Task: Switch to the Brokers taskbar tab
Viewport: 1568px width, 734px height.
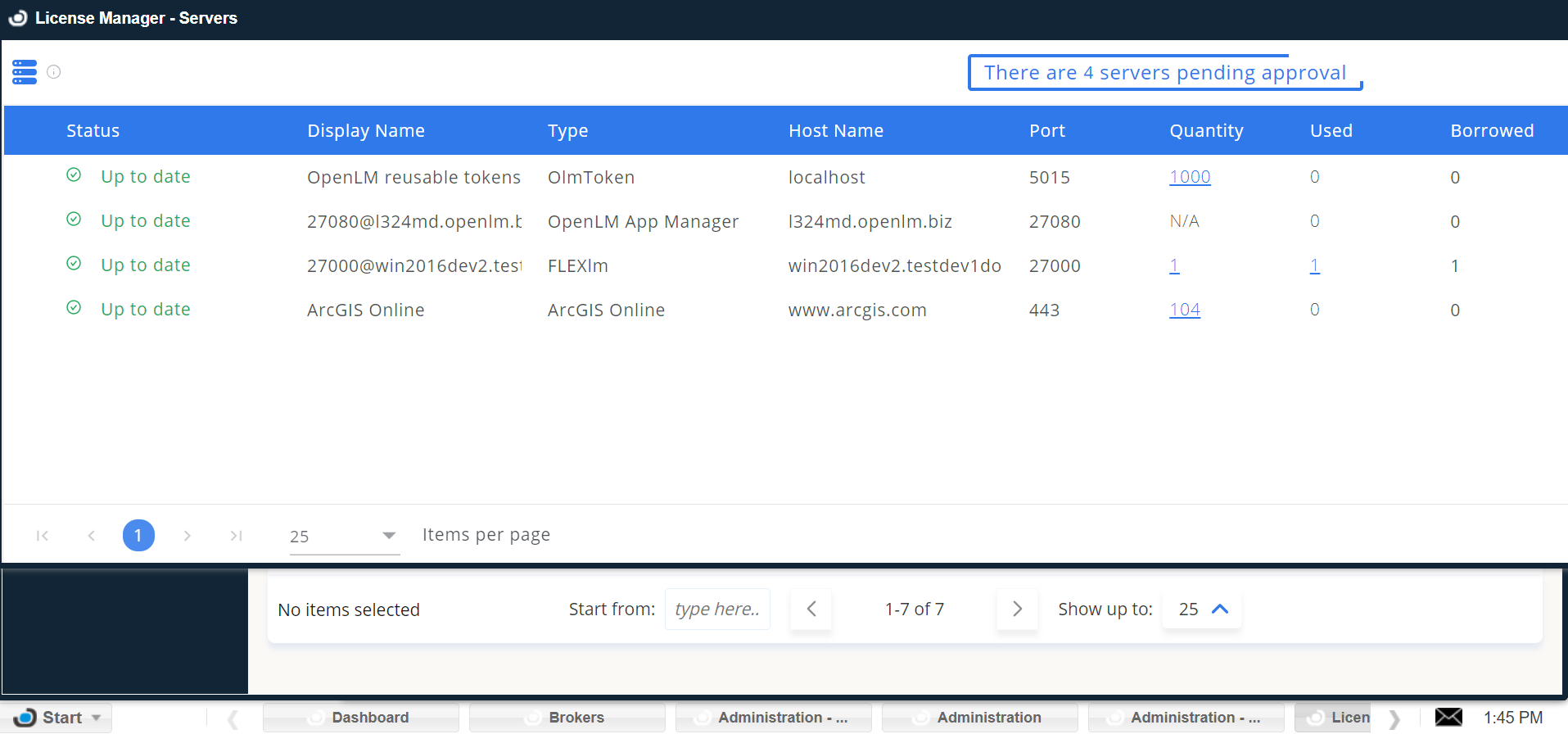Action: (x=567, y=718)
